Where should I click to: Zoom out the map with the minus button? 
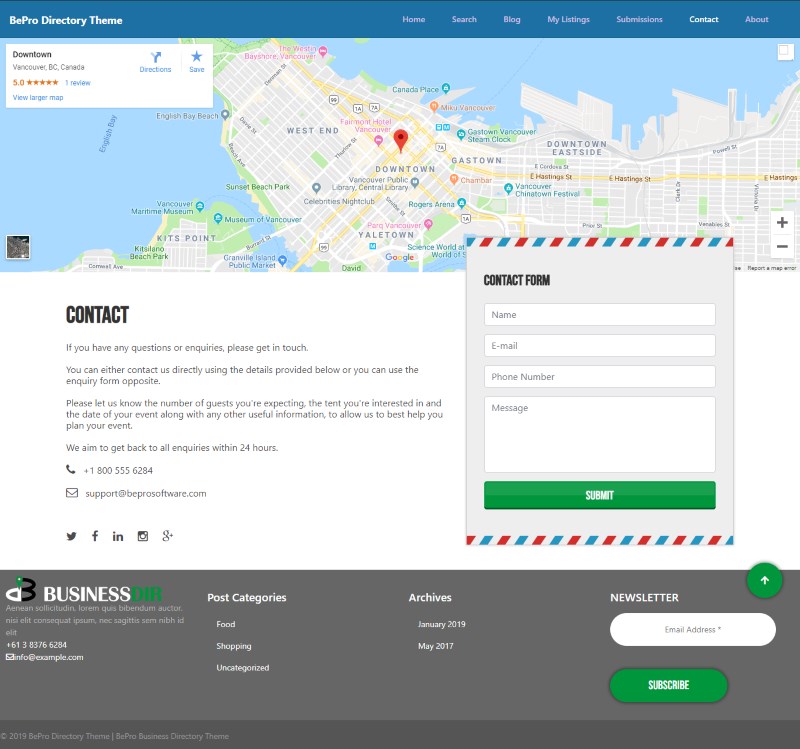tap(782, 246)
